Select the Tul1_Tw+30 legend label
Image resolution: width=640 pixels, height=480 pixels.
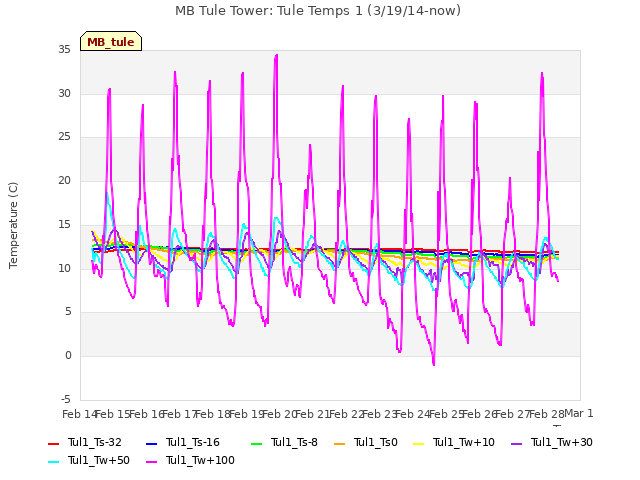point(562,442)
